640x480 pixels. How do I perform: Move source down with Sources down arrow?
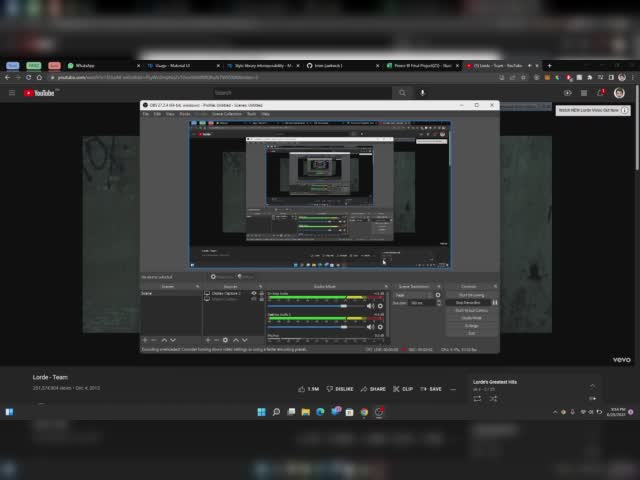coord(245,340)
